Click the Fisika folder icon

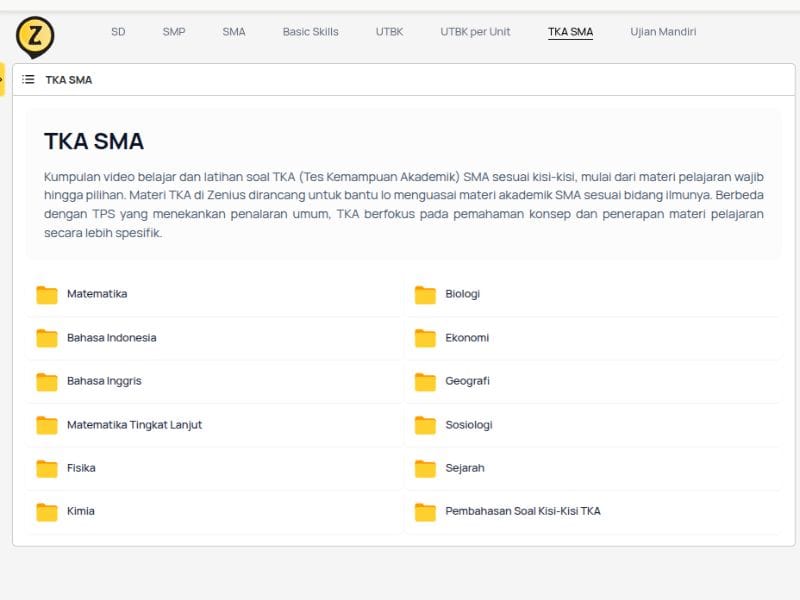[x=47, y=468]
